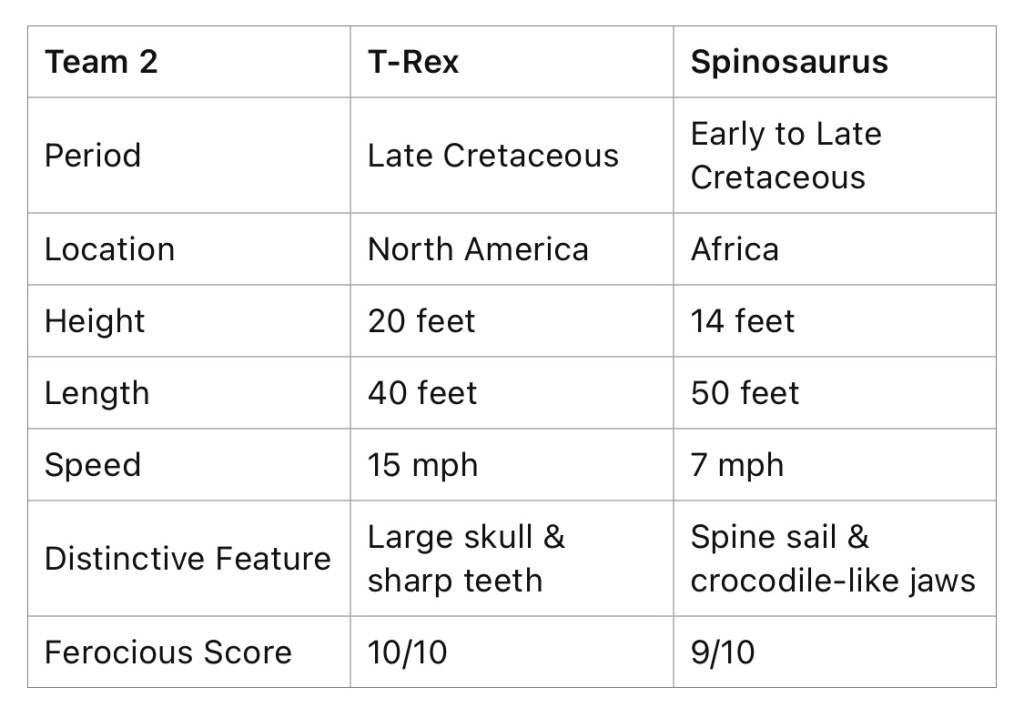Select the Spine sail & crocodile-like jaws cell
Image resolution: width=1024 pixels, height=708 pixels.
pyautogui.click(x=832, y=558)
